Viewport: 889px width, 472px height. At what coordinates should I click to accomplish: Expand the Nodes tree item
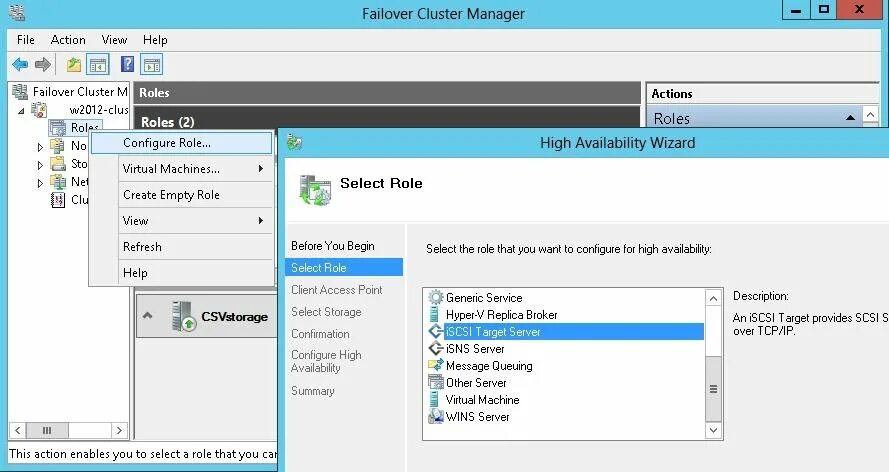(40, 147)
